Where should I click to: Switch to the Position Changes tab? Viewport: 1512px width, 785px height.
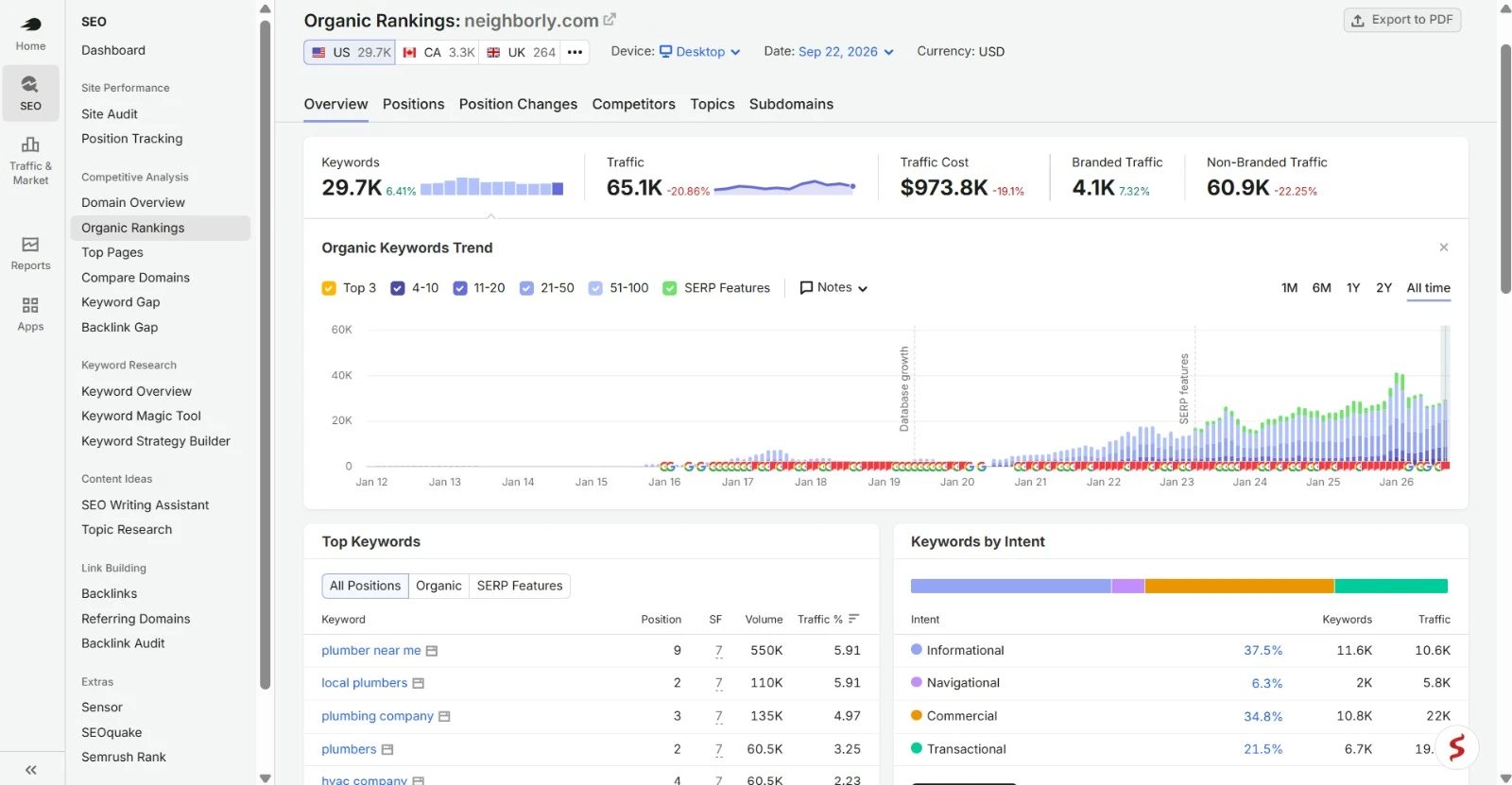[518, 104]
